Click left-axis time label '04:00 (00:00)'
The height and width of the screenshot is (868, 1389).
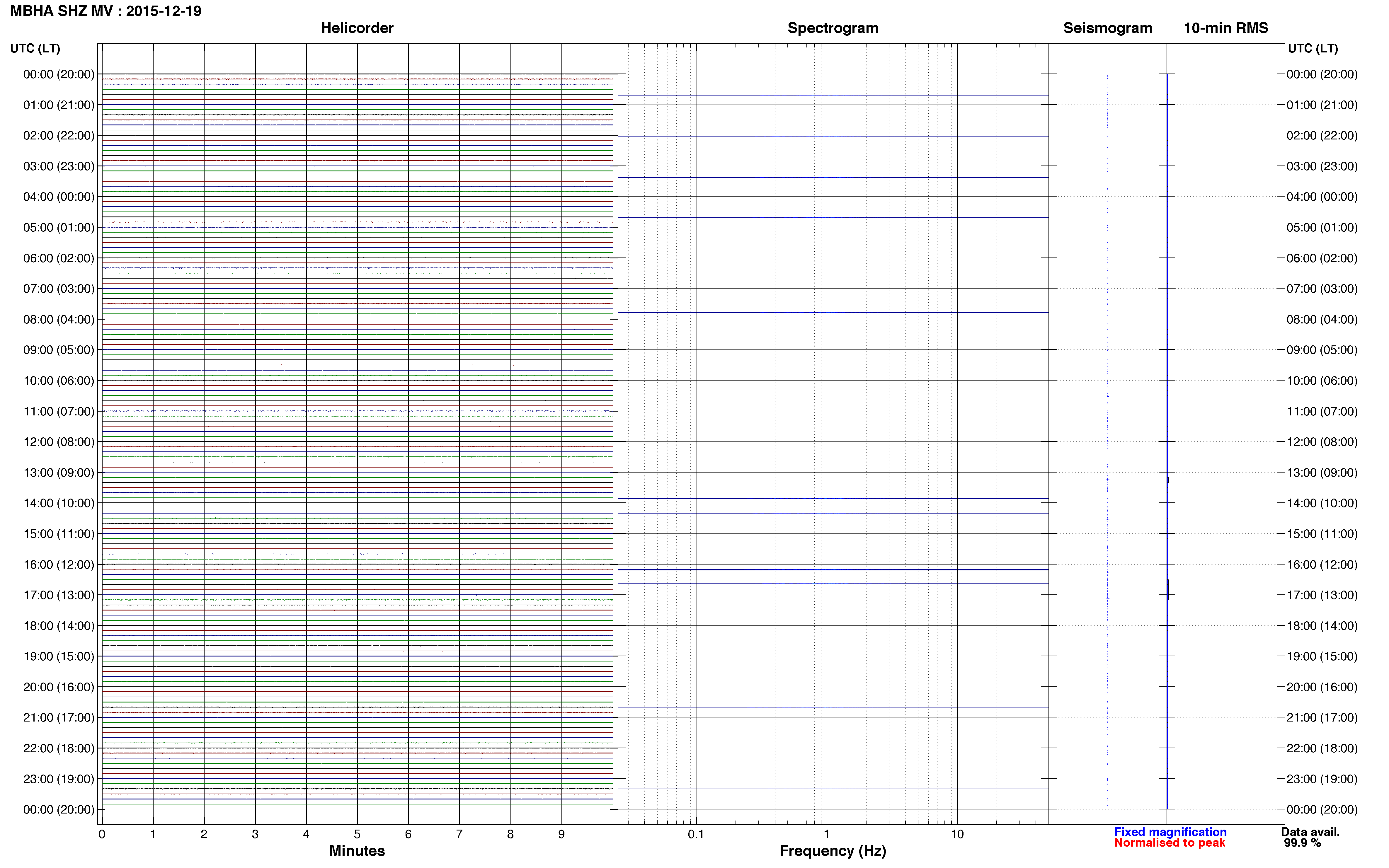59,197
